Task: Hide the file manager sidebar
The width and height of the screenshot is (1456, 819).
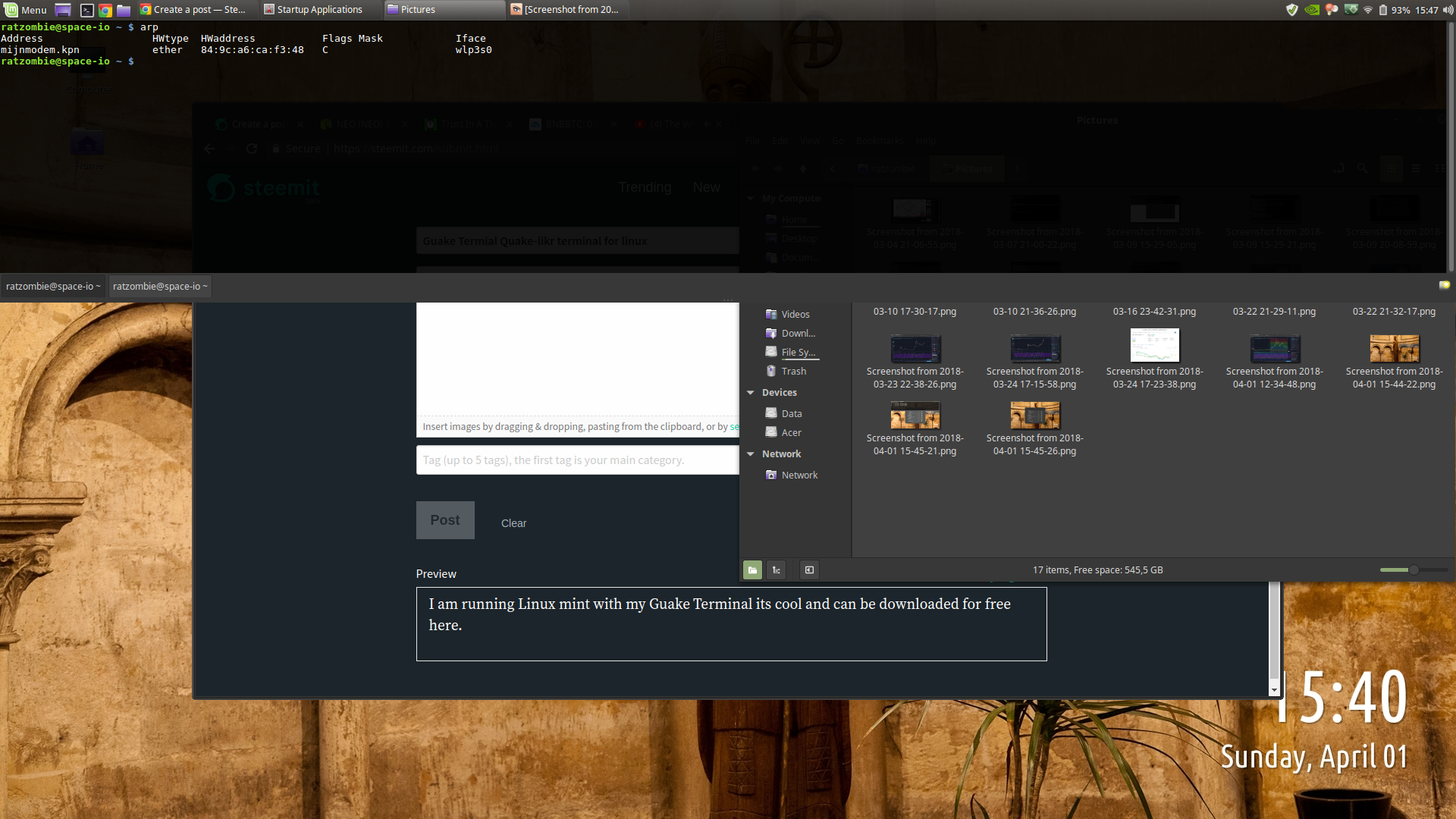Action: [809, 570]
